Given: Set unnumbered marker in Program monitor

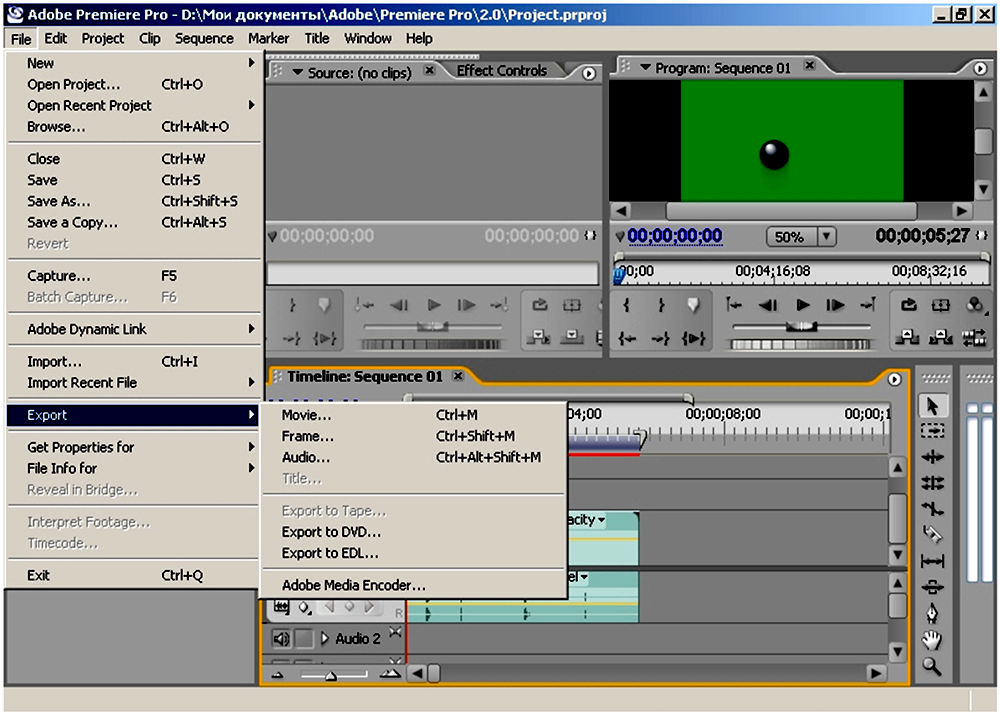Looking at the screenshot, I should click(693, 305).
